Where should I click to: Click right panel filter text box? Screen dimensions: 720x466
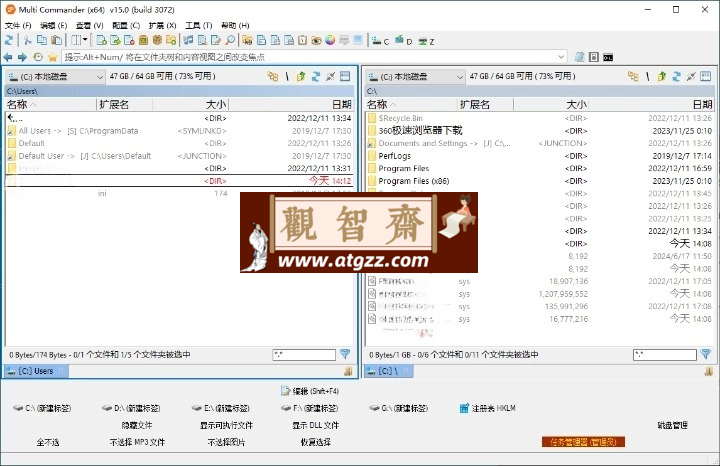[664, 354]
